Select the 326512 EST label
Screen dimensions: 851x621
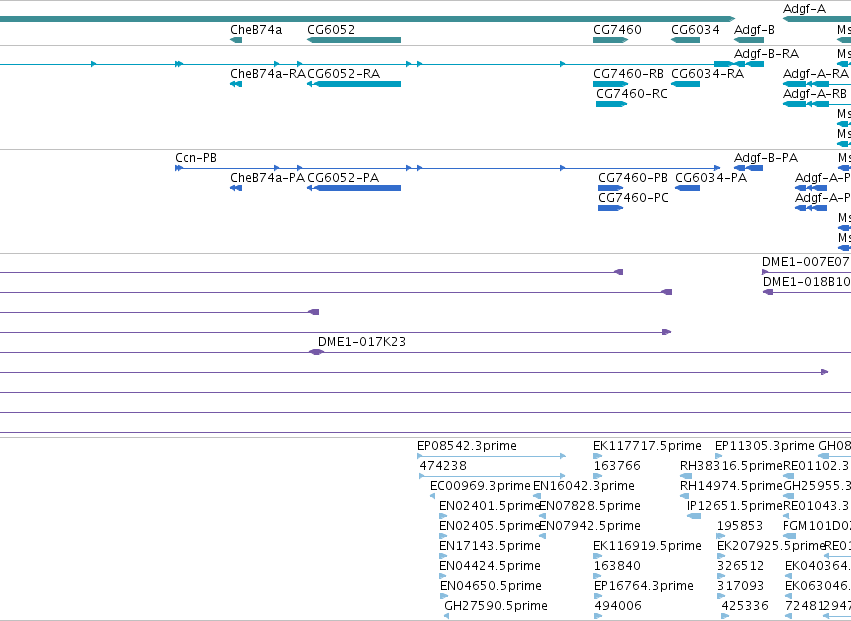[740, 566]
